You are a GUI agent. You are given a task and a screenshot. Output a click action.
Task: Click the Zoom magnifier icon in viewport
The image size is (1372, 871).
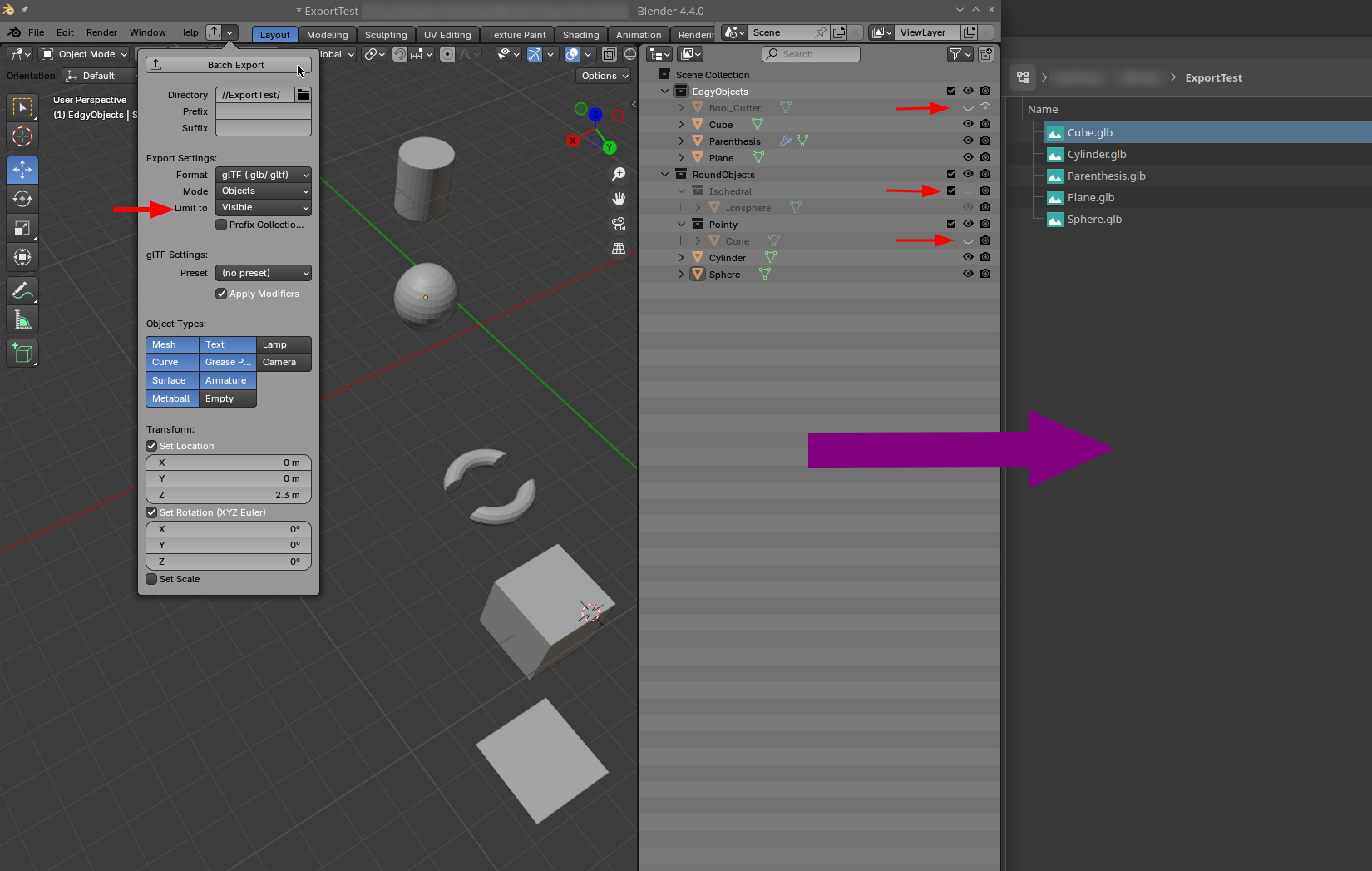[x=619, y=174]
